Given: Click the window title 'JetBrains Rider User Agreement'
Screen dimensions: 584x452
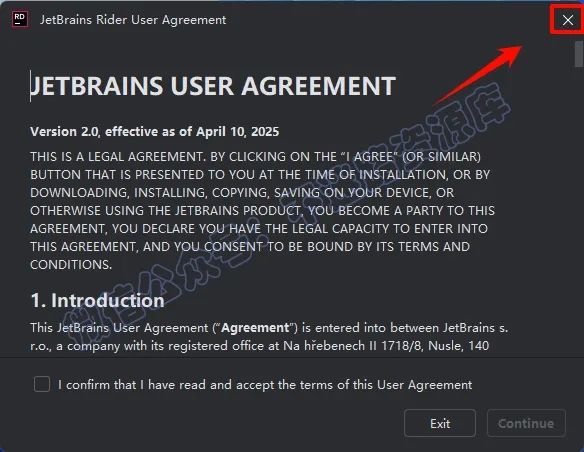Looking at the screenshot, I should click(x=133, y=20).
